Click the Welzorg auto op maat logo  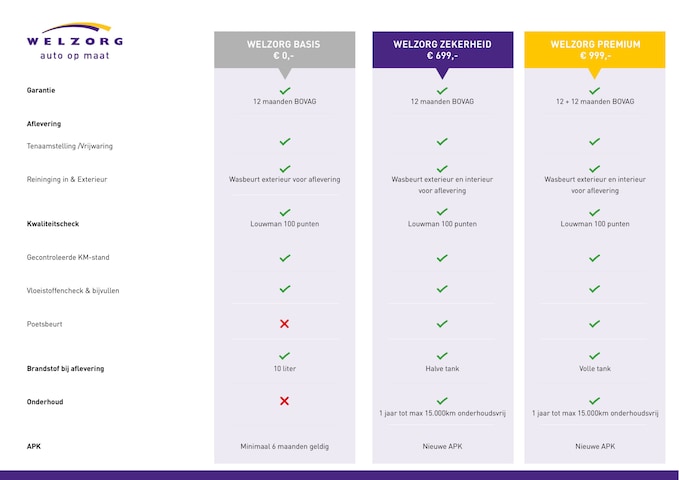(75, 42)
